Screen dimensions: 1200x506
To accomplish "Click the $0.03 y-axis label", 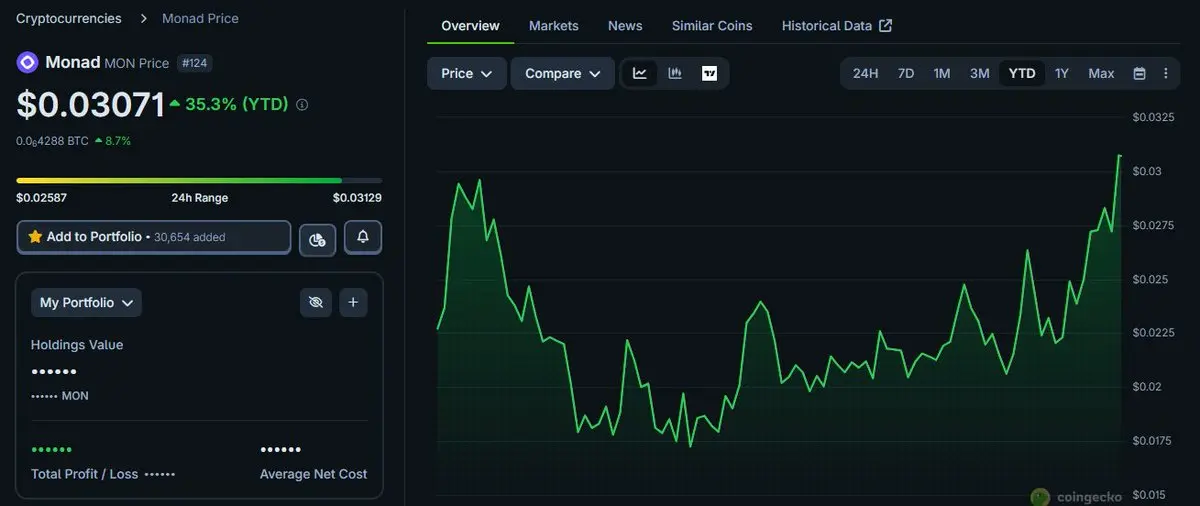I will click(1147, 172).
